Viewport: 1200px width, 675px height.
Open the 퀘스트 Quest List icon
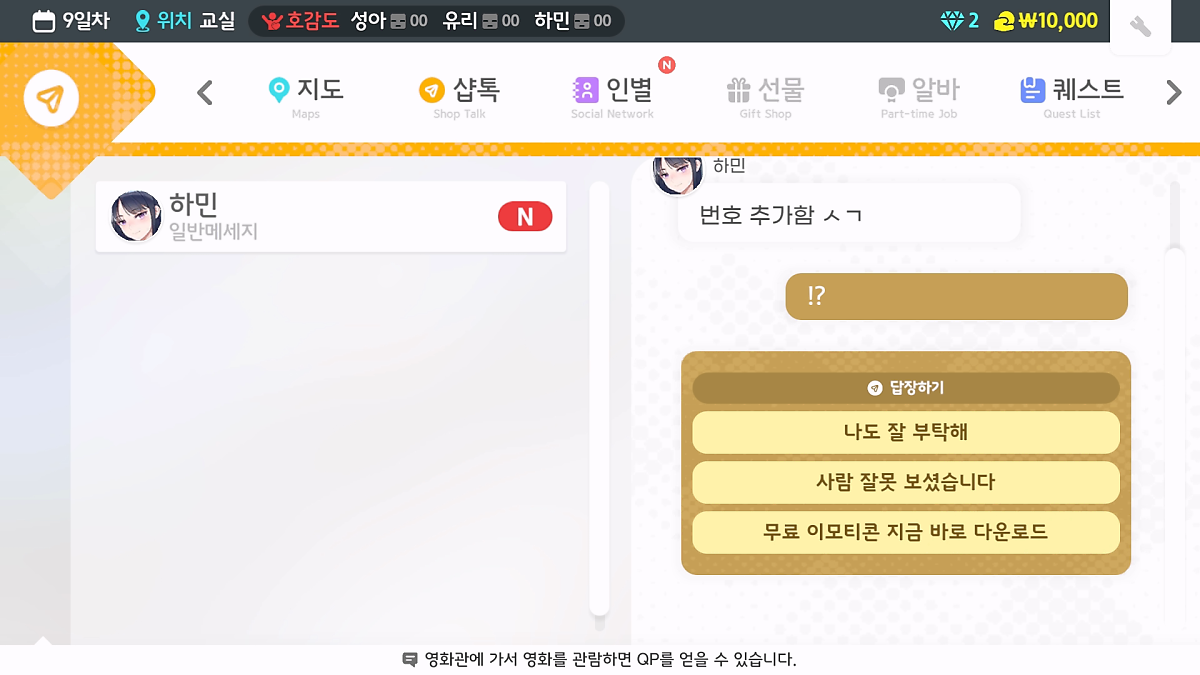[1033, 90]
